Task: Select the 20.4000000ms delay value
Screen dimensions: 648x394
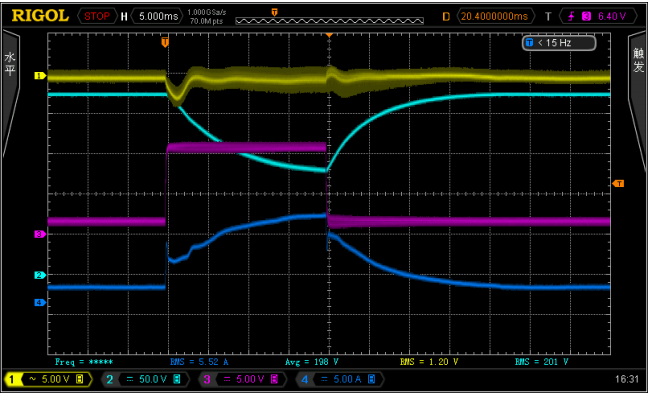Action: pos(494,17)
